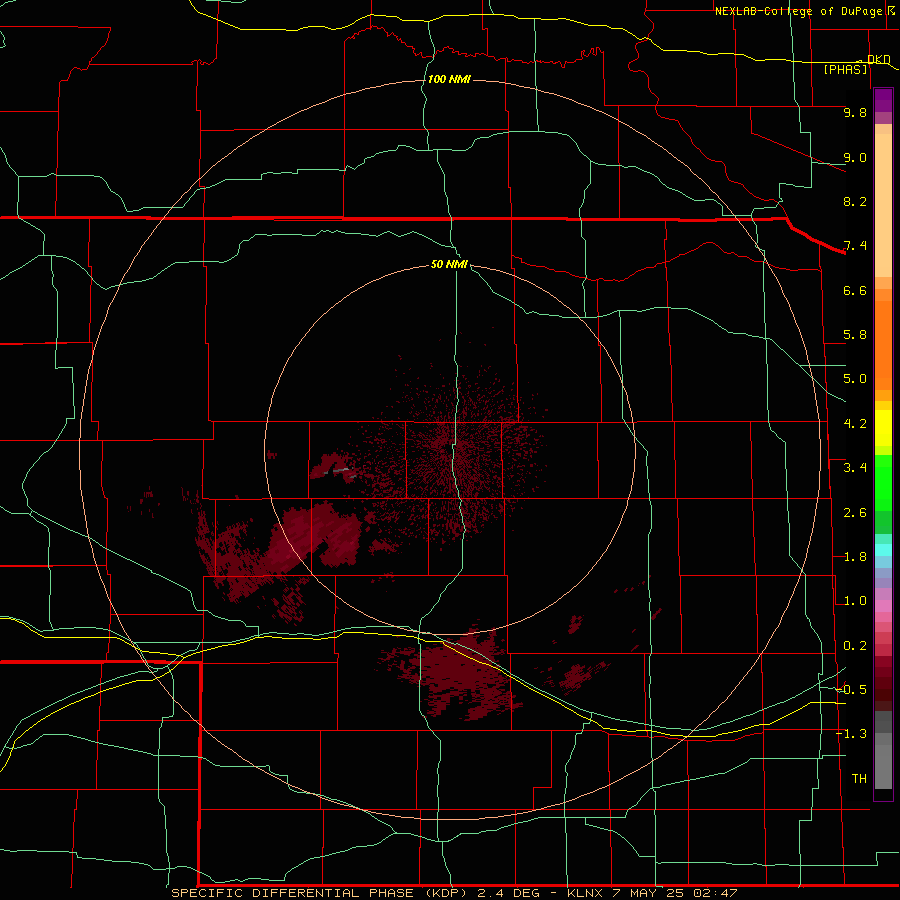Click the 100 NMI range ring label

click(x=449, y=79)
